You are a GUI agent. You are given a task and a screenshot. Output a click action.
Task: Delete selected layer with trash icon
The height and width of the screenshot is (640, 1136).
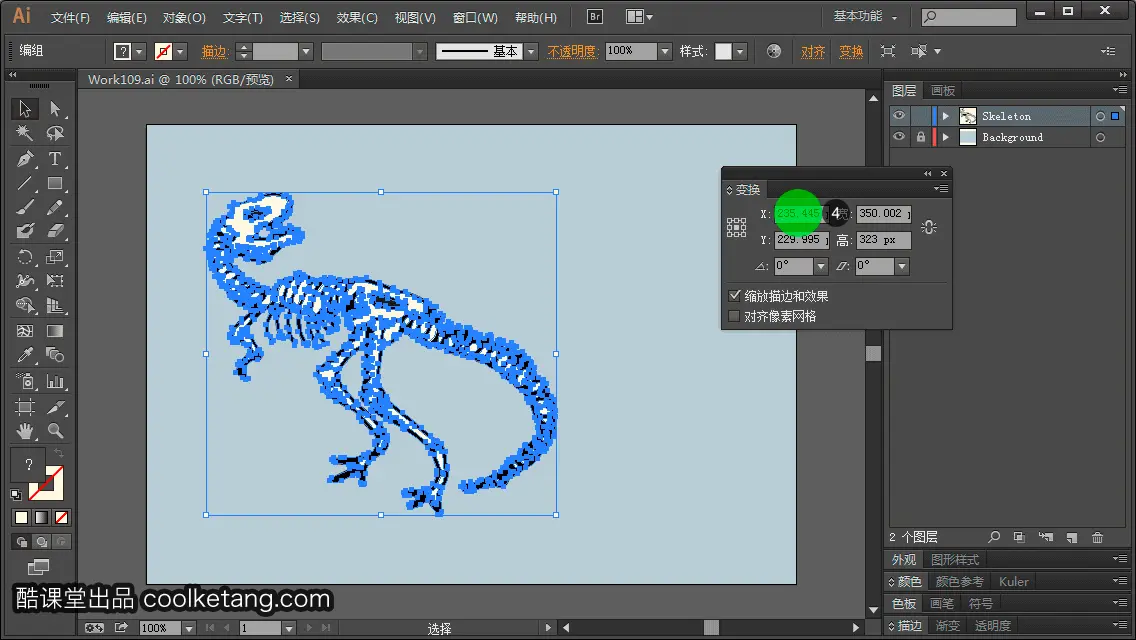(1098, 537)
